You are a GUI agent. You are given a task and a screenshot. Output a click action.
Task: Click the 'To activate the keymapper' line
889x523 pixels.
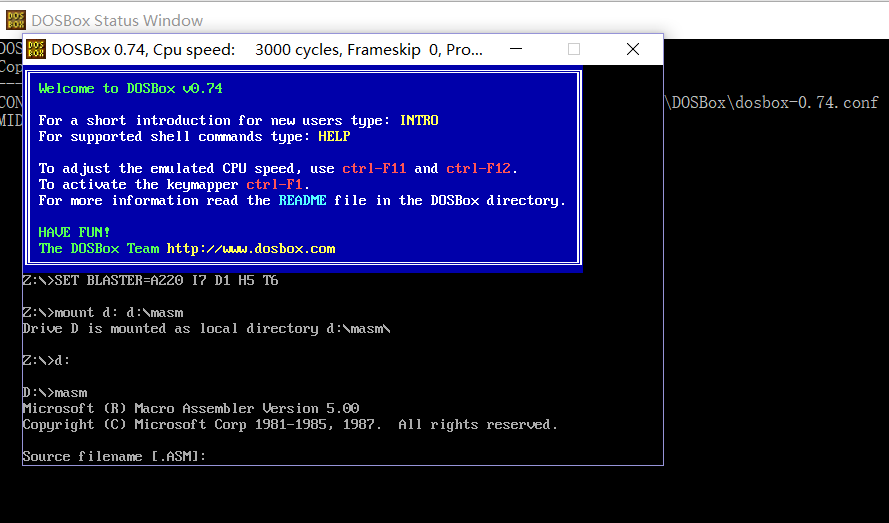174,184
